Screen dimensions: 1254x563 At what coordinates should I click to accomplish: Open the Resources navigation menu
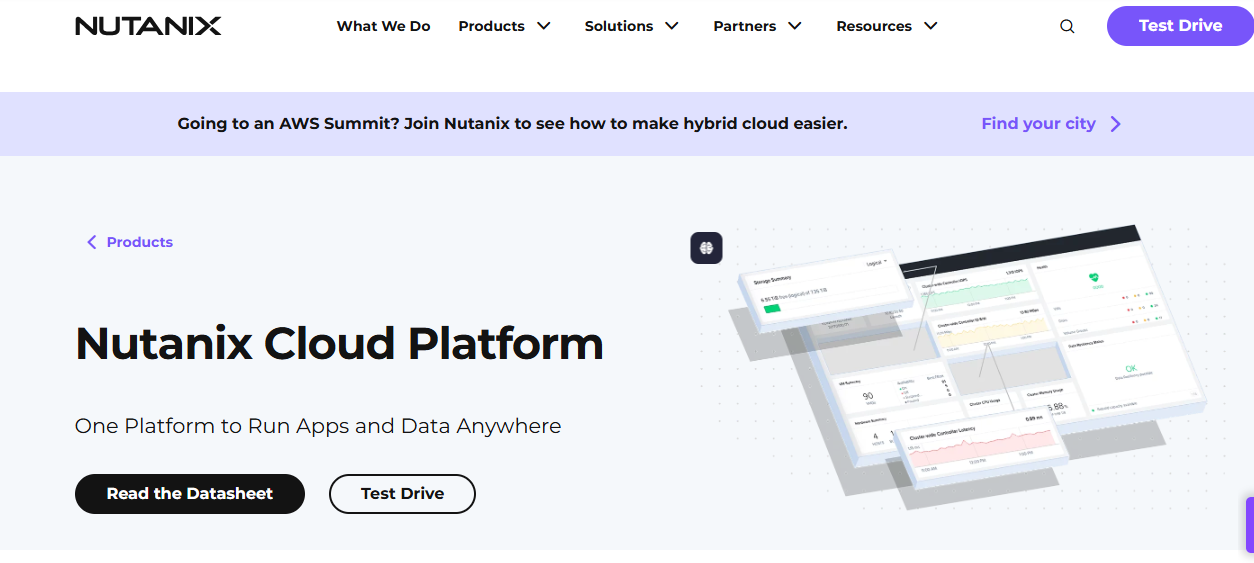pyautogui.click(x=874, y=26)
